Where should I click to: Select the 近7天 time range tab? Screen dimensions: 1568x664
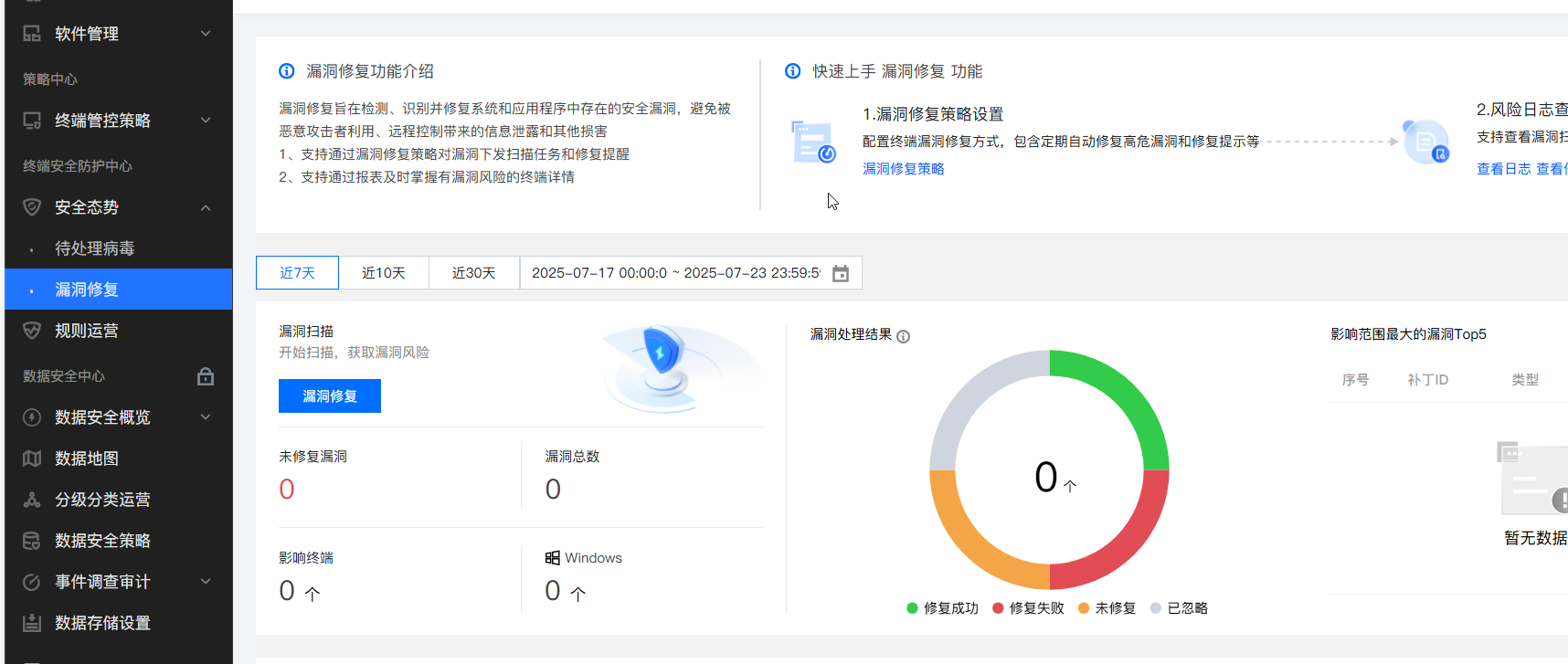[x=297, y=273]
